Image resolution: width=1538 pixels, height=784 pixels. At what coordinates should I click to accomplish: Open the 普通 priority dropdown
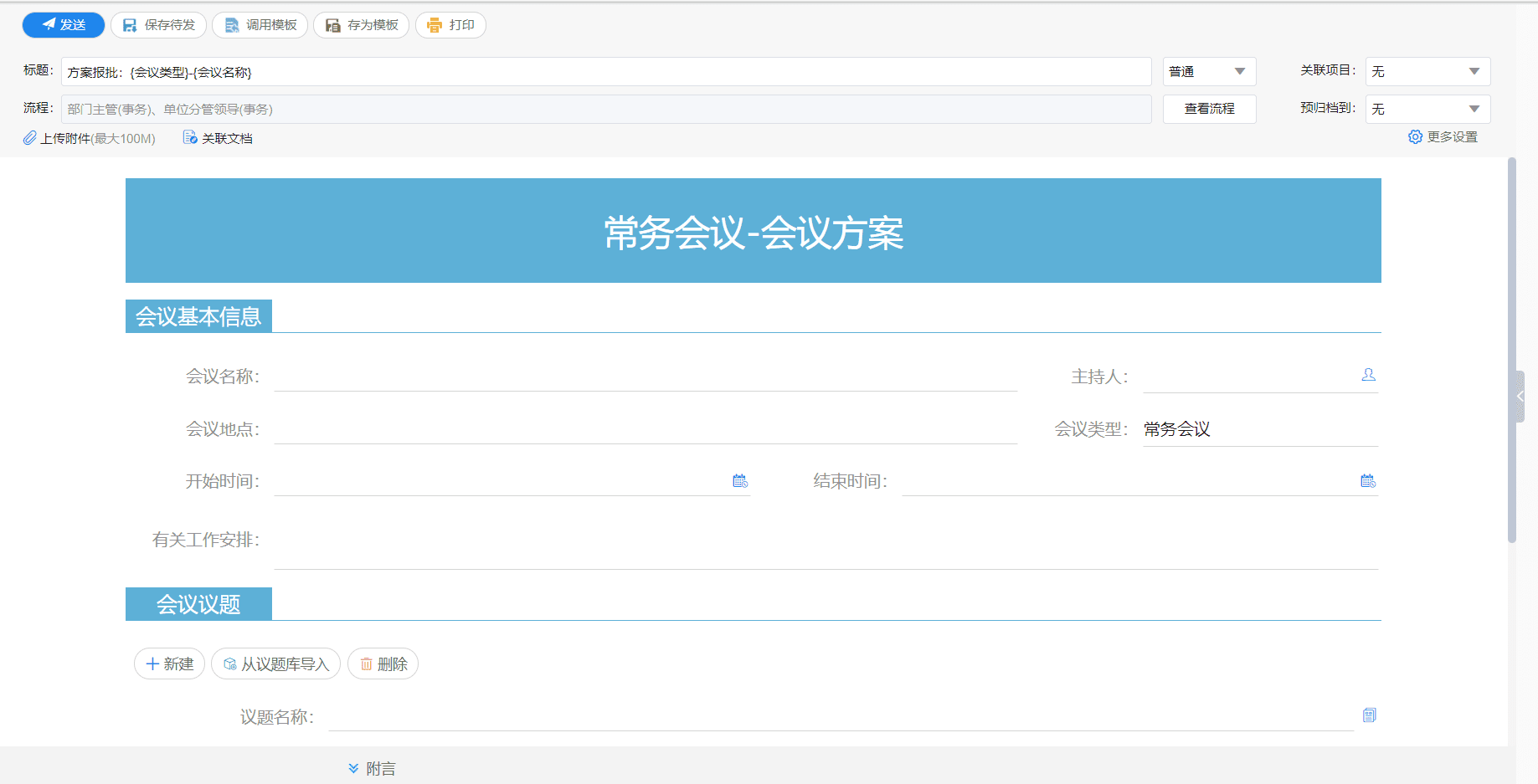[x=1209, y=72]
